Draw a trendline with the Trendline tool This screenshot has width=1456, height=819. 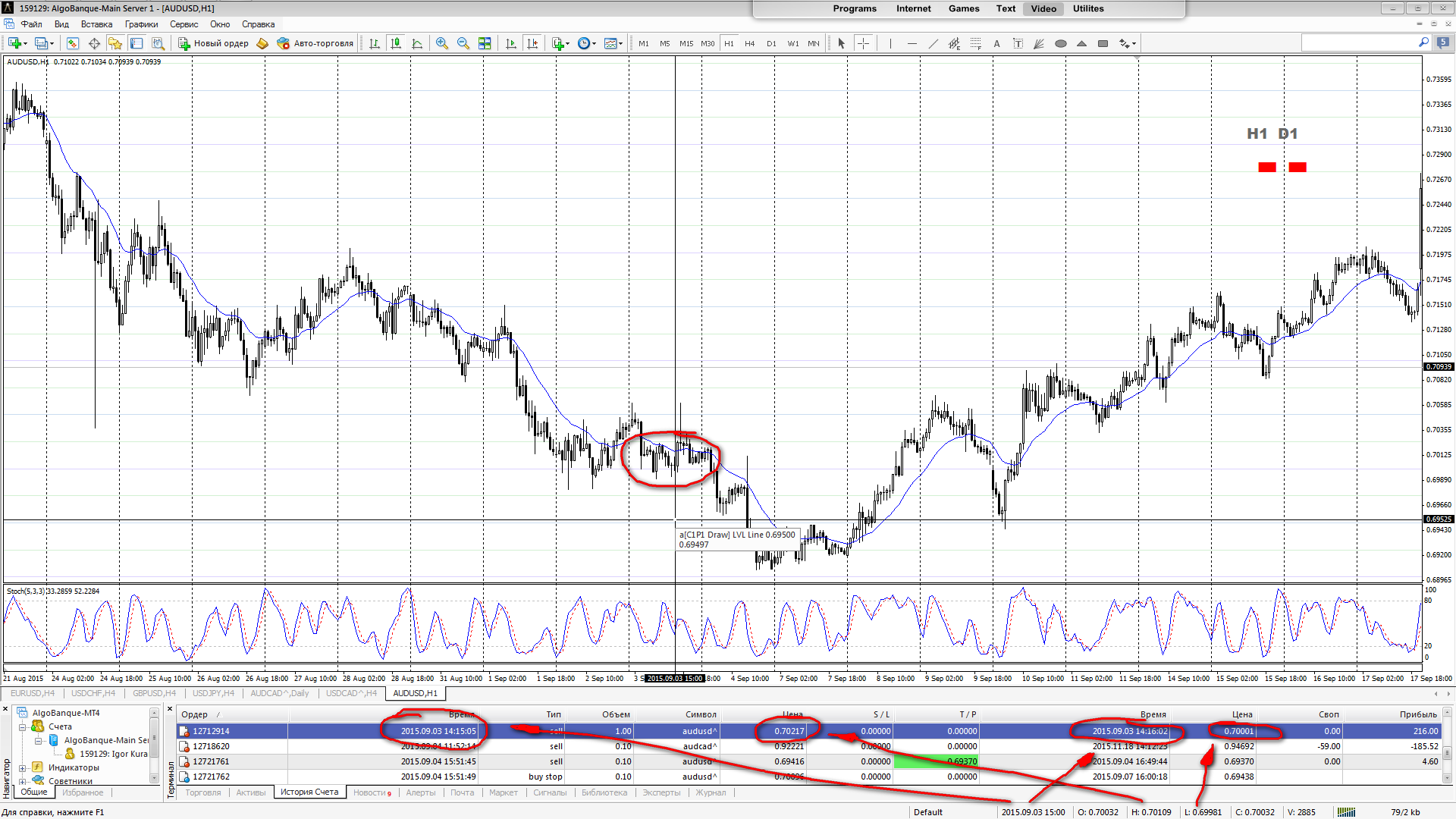(x=933, y=43)
